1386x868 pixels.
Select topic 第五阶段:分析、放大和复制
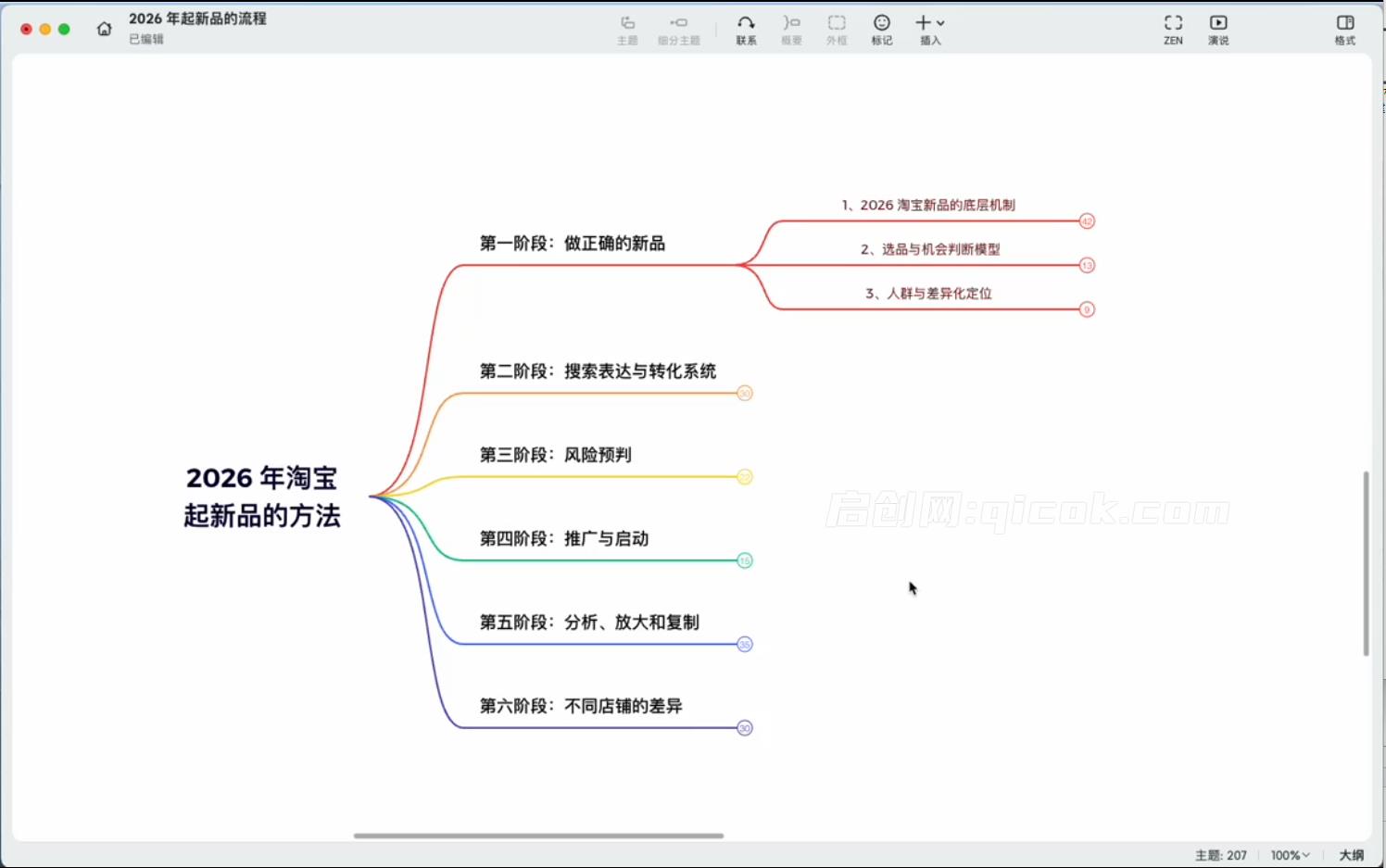click(589, 623)
